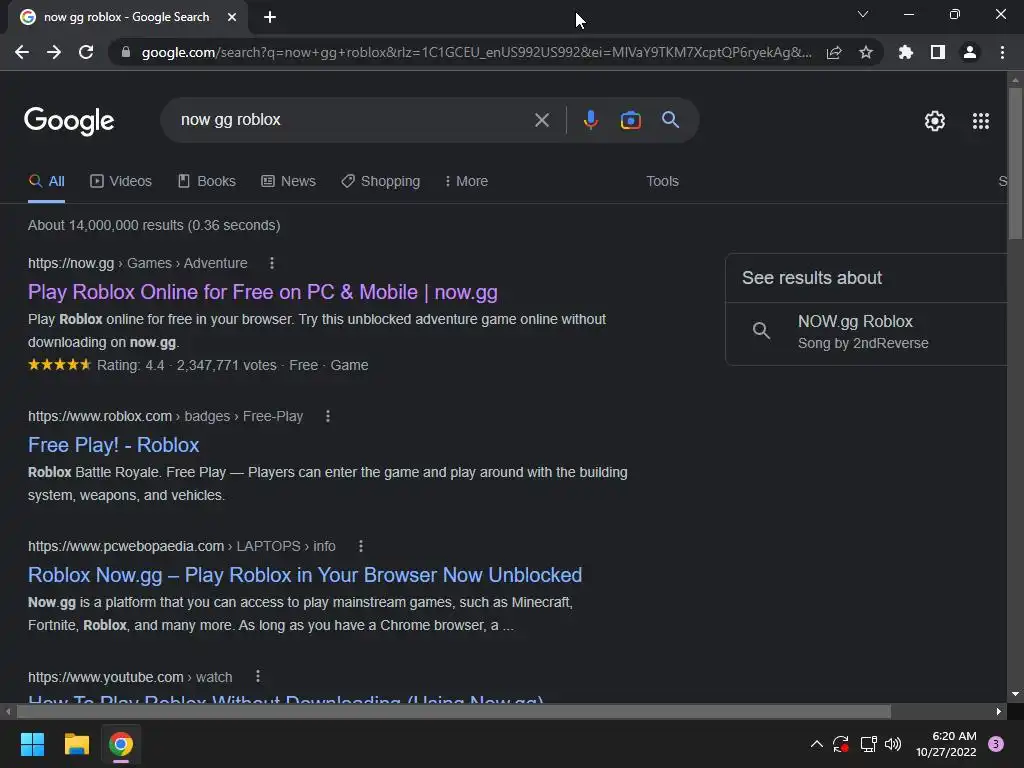Screen dimensions: 1024x768
Task: Toggle the Chrome side panel
Action: [938, 52]
